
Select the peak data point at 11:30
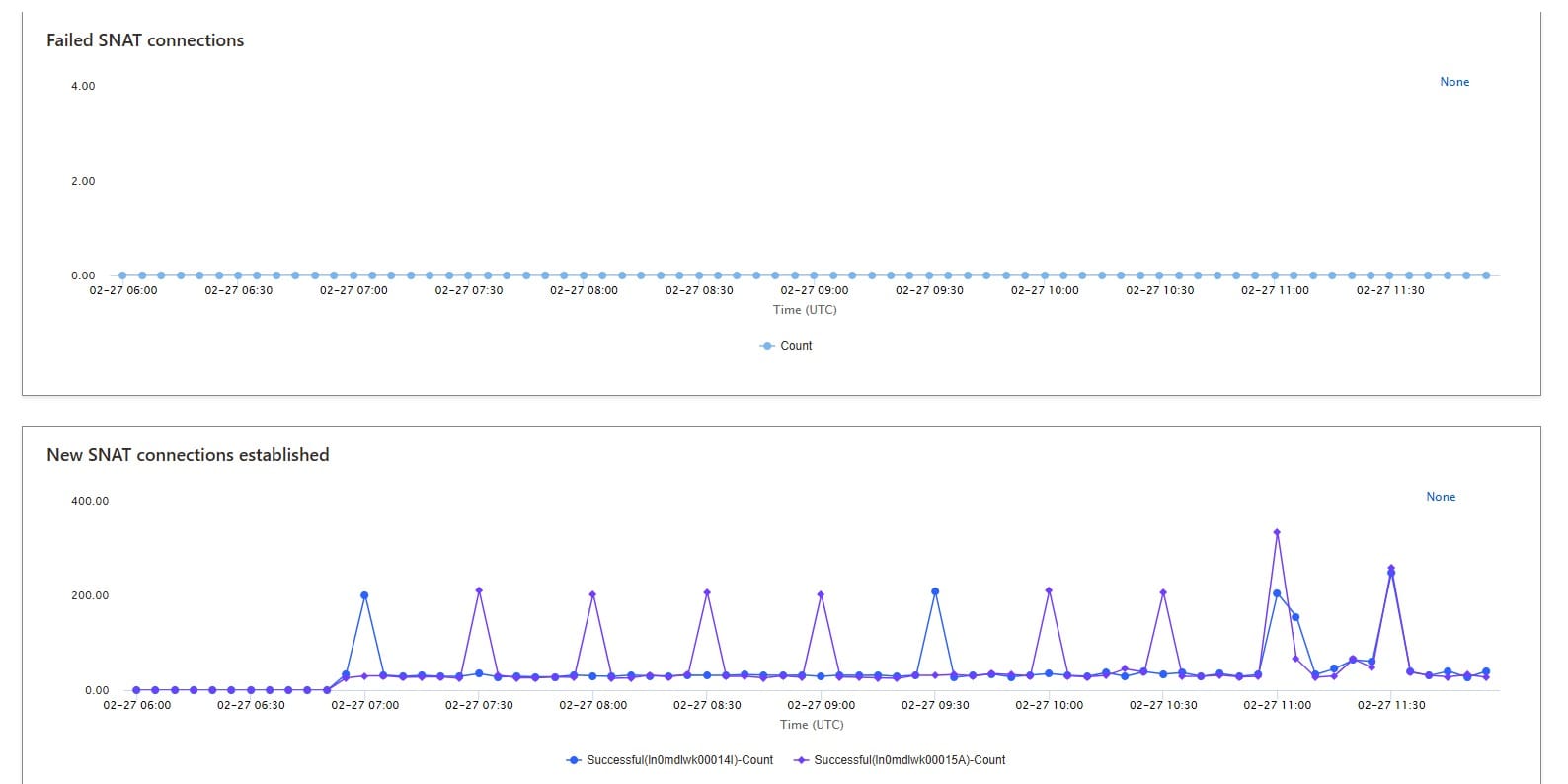pyautogui.click(x=1391, y=569)
